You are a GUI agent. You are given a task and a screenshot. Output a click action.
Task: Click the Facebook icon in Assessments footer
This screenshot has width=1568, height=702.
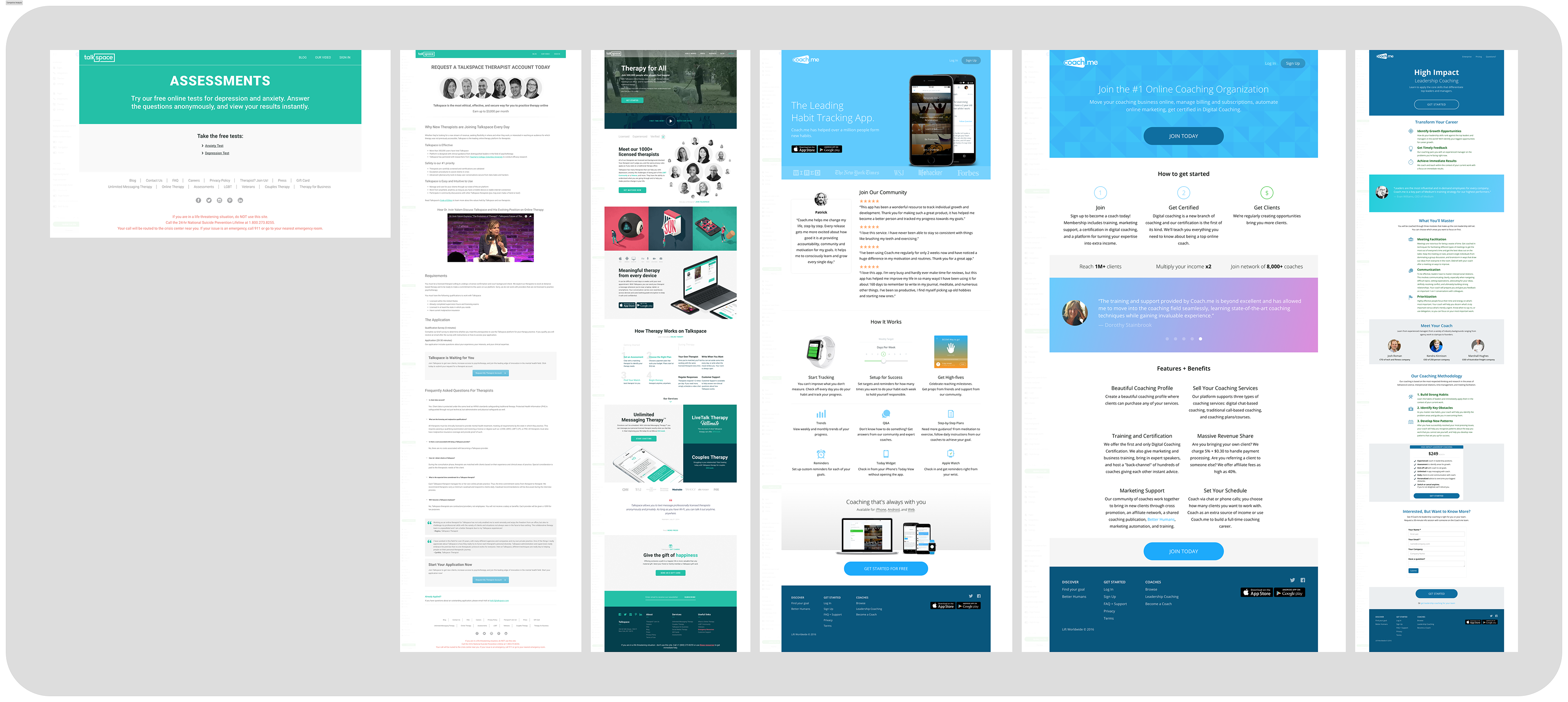tap(198, 201)
